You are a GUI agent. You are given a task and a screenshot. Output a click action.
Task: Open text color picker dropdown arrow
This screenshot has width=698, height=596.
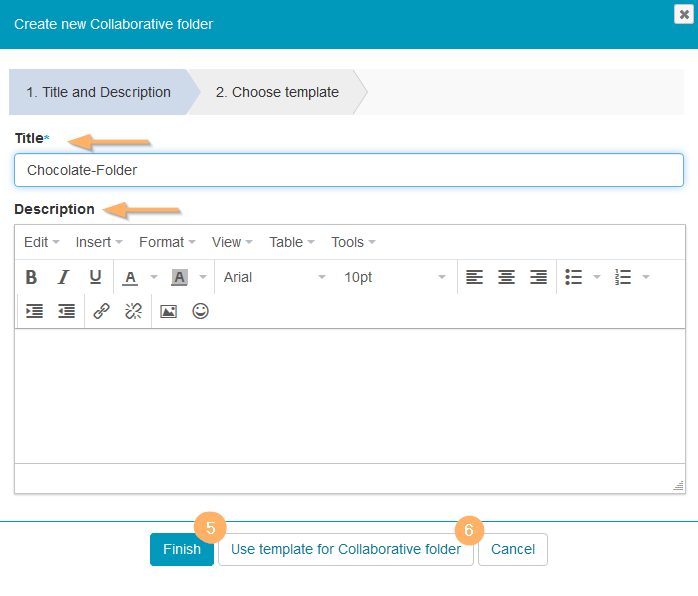click(153, 277)
